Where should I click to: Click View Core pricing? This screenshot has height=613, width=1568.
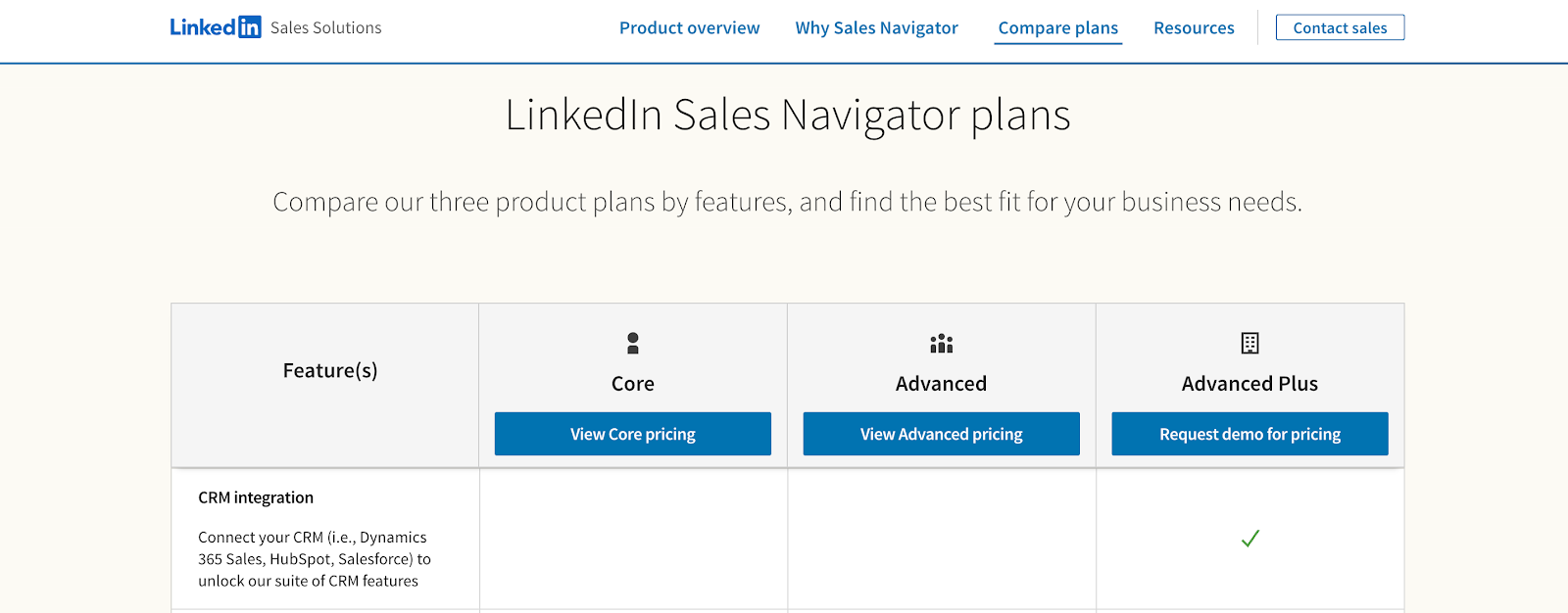(632, 433)
